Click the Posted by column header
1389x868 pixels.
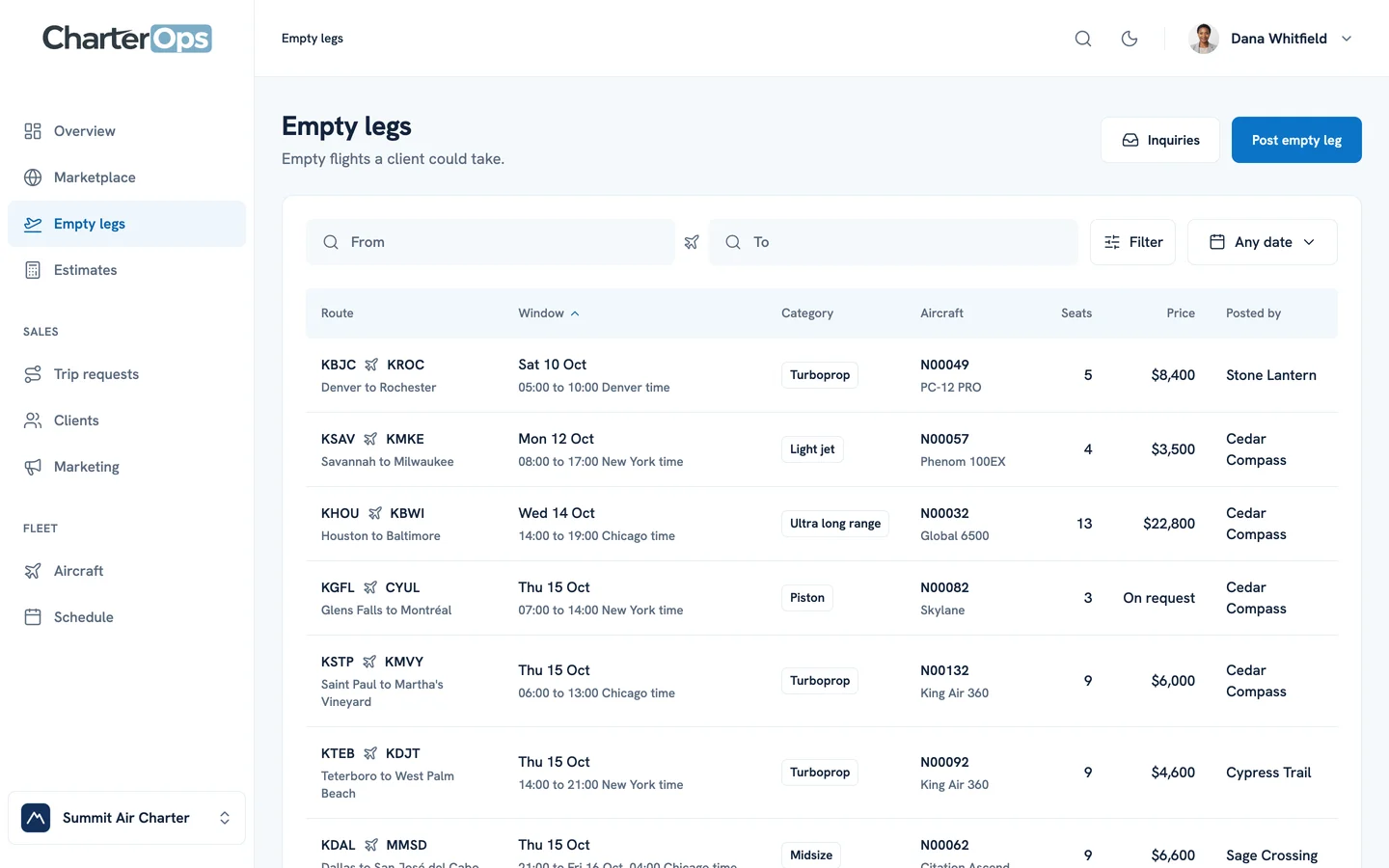(x=1254, y=313)
